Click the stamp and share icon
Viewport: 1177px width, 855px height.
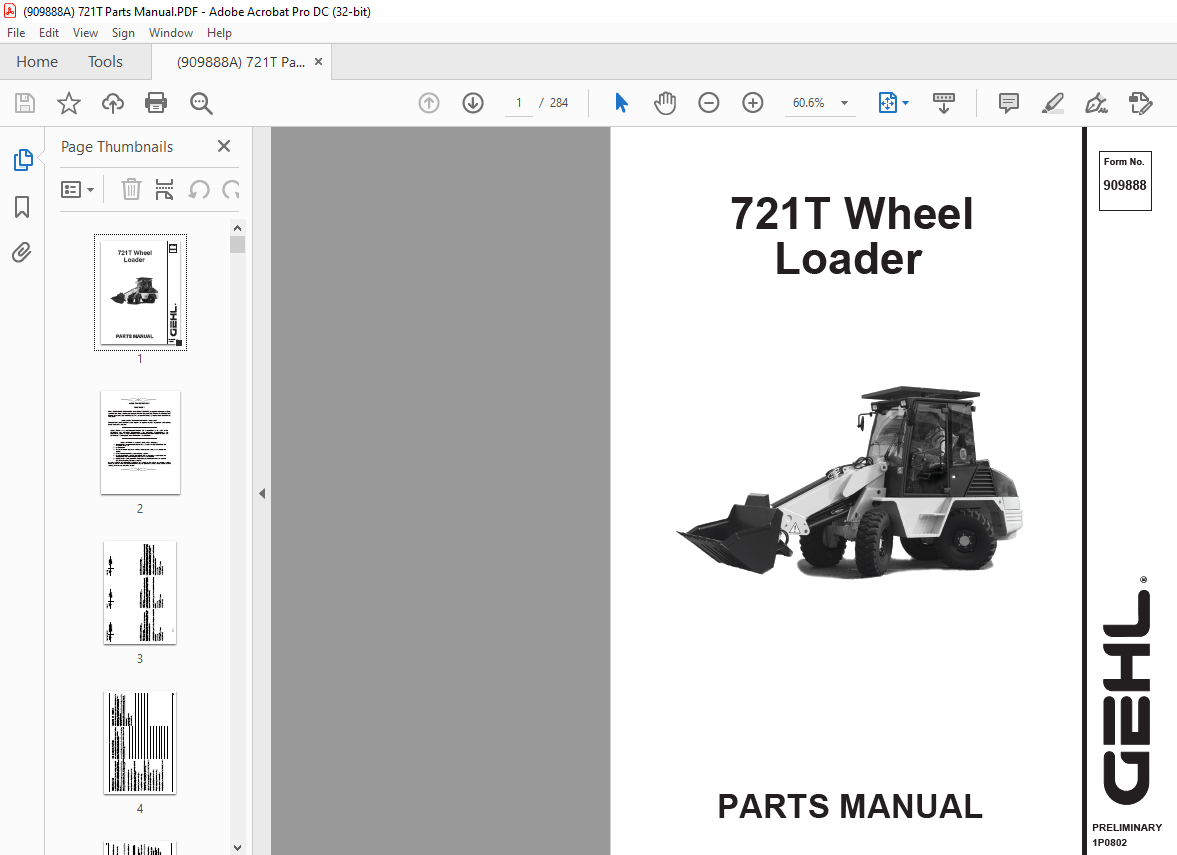click(x=1140, y=103)
